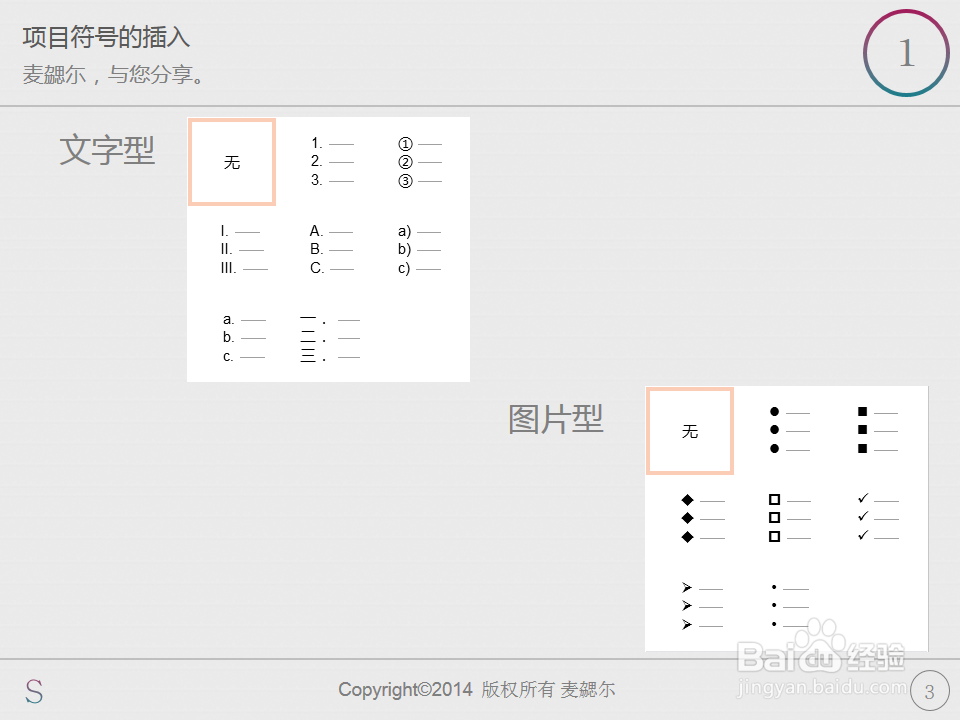The height and width of the screenshot is (720, 960).
Task: Select the lowercase a. b. c. style
Action: click(x=244, y=338)
